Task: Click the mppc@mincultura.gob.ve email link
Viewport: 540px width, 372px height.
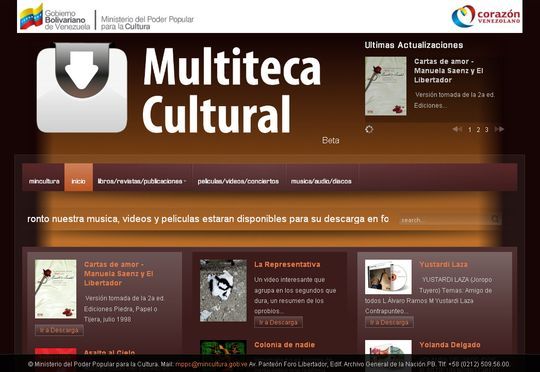Action: coord(211,364)
